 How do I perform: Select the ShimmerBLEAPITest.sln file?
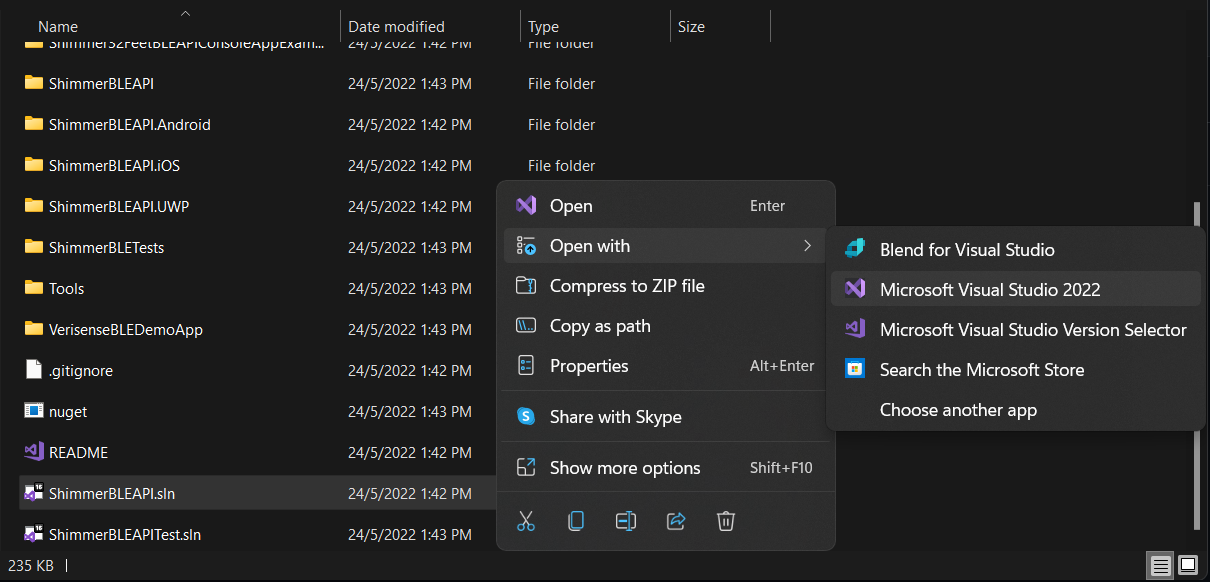[125, 534]
